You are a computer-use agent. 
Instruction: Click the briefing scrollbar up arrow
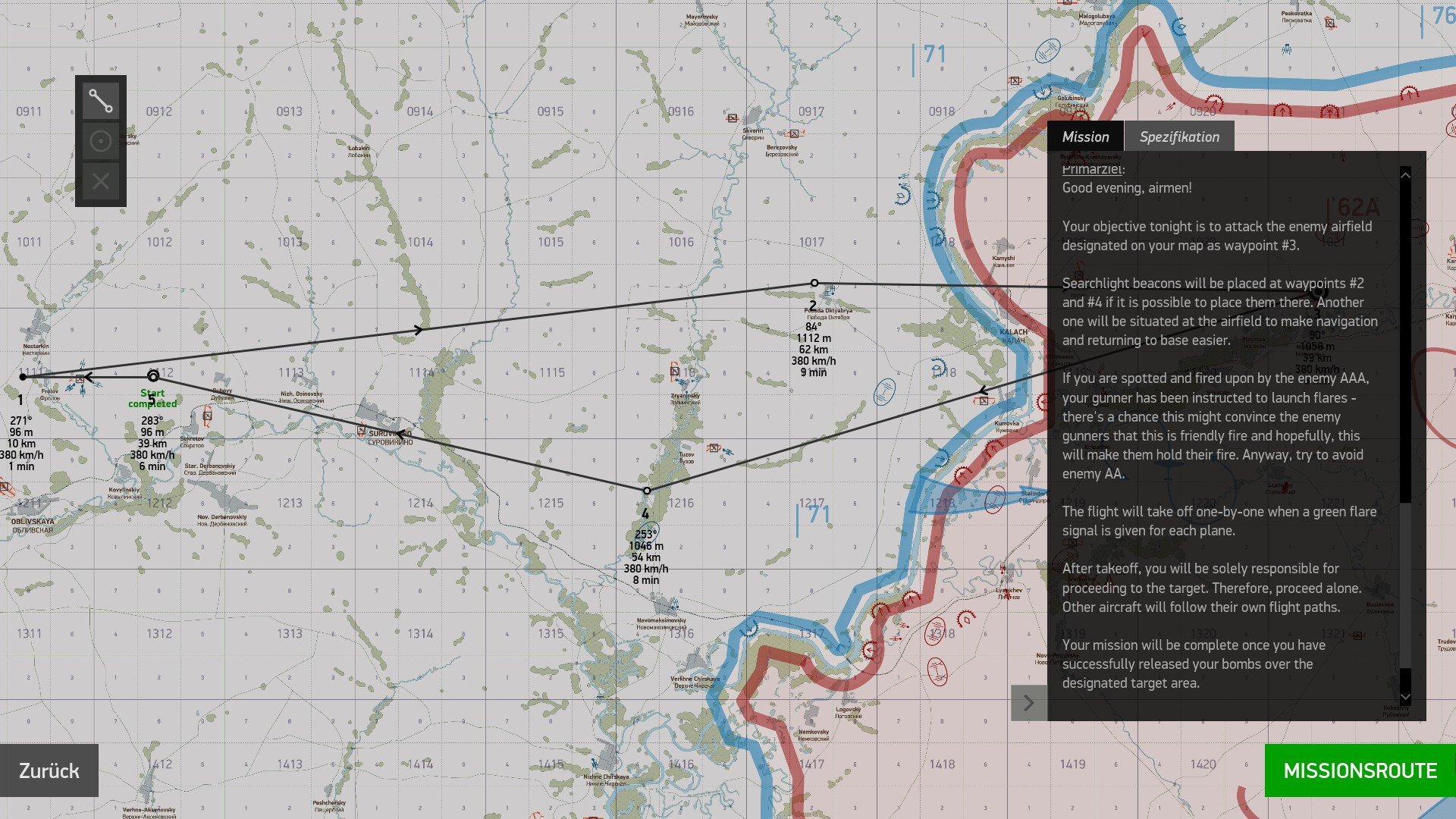1405,175
